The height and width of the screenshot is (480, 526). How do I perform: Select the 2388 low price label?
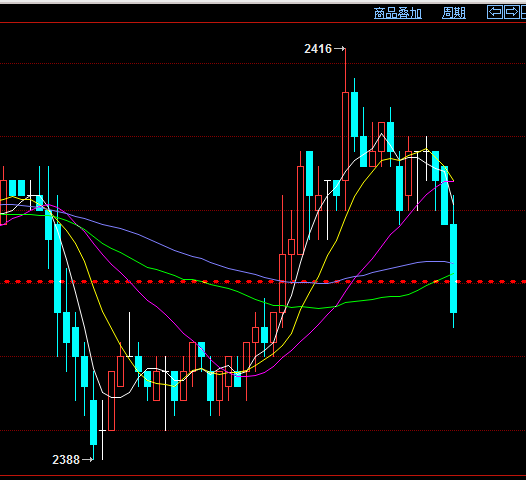[66, 460]
